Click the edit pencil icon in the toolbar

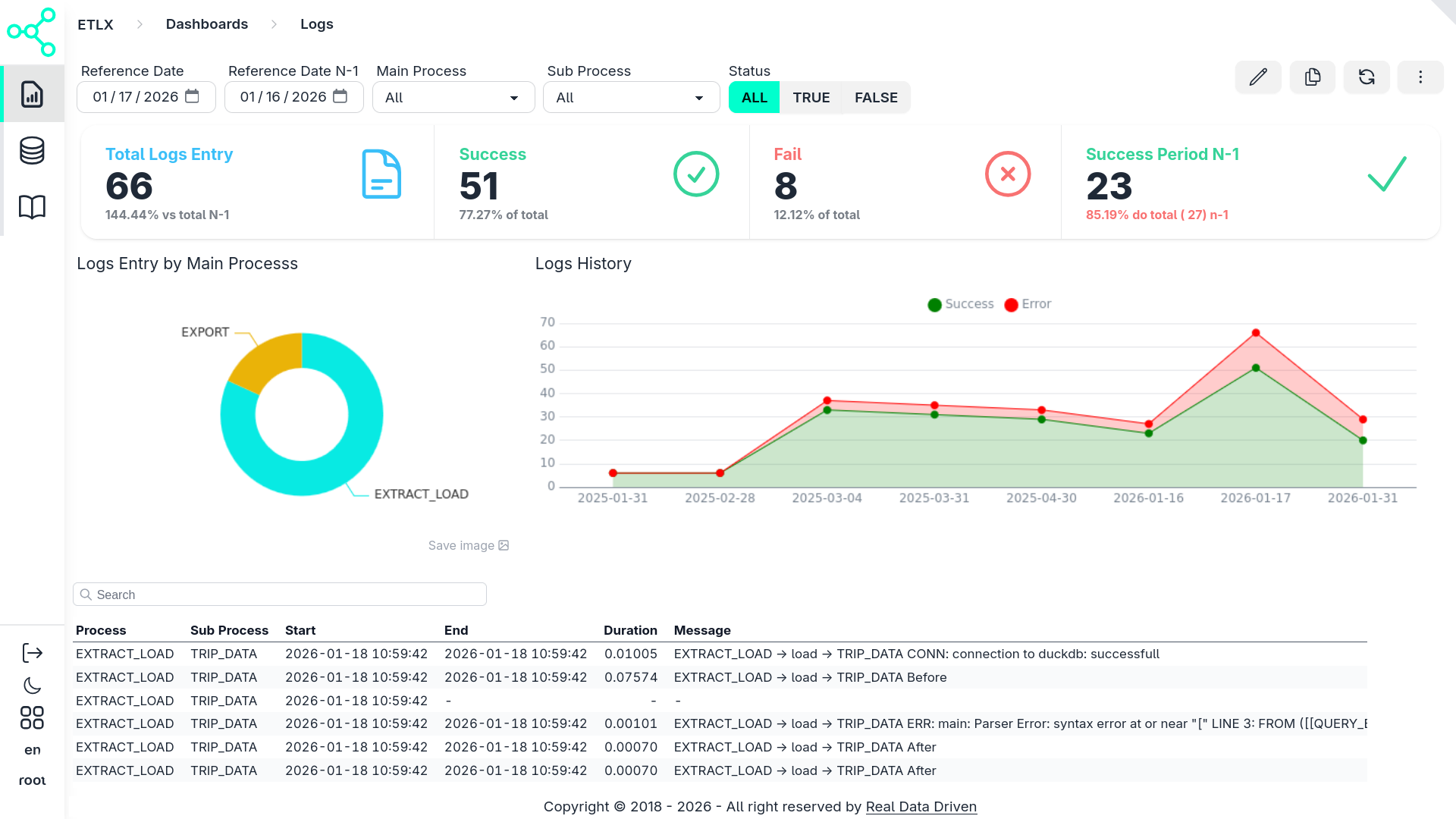(x=1258, y=77)
